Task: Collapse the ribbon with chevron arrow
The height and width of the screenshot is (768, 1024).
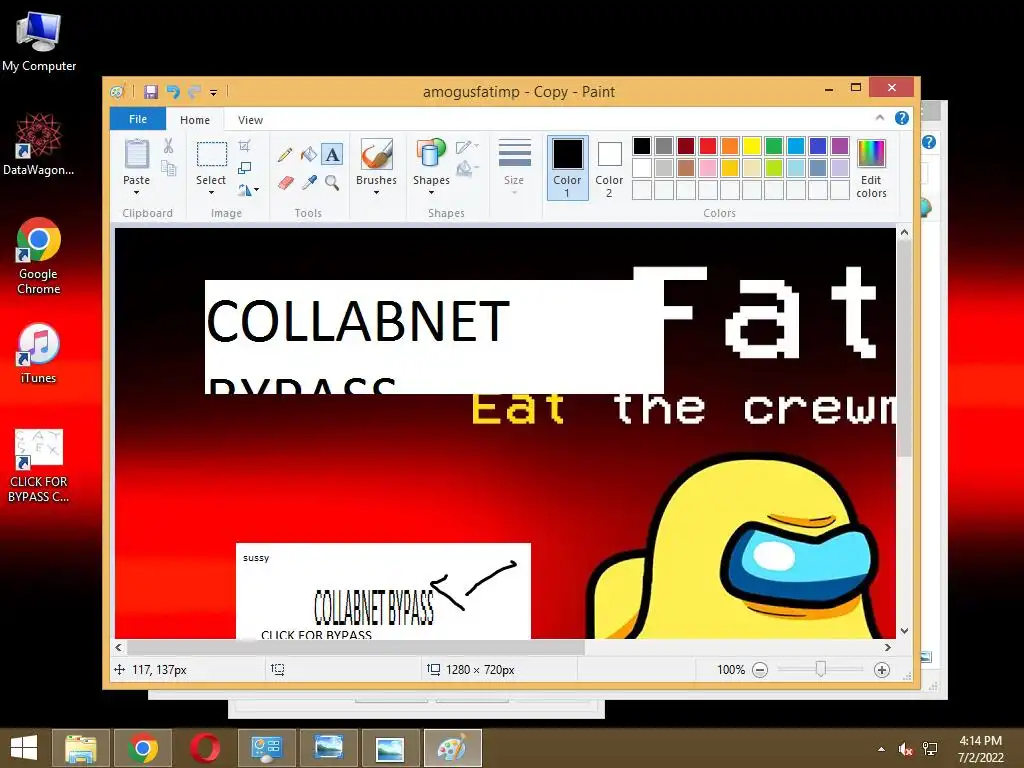Action: (880, 118)
